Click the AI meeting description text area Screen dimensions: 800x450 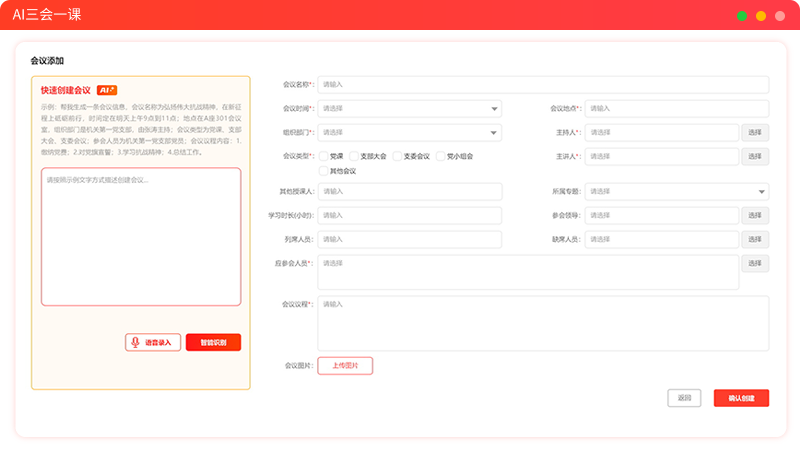tap(141, 237)
